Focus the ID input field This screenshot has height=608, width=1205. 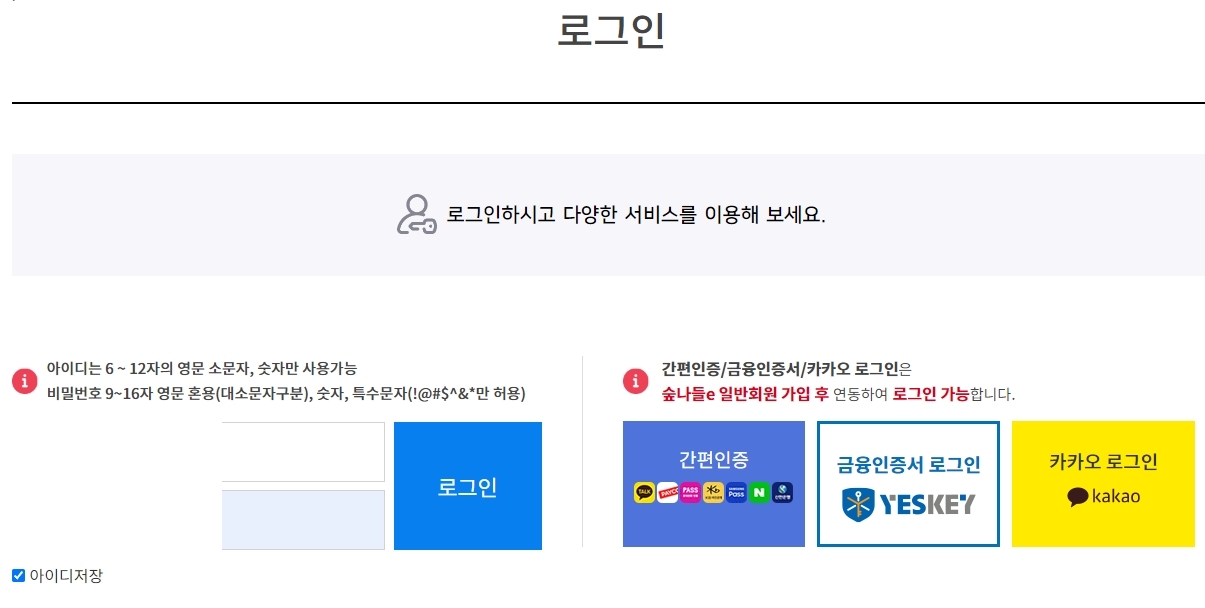(303, 452)
